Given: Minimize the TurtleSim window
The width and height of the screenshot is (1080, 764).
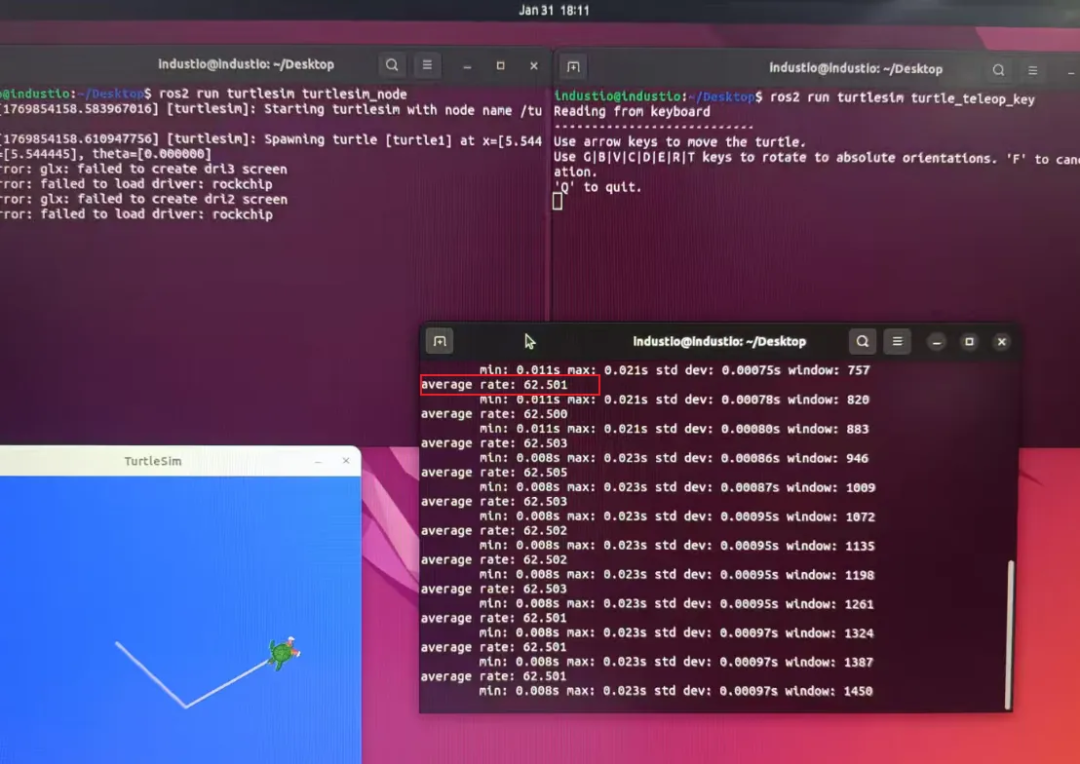Looking at the screenshot, I should [x=318, y=462].
